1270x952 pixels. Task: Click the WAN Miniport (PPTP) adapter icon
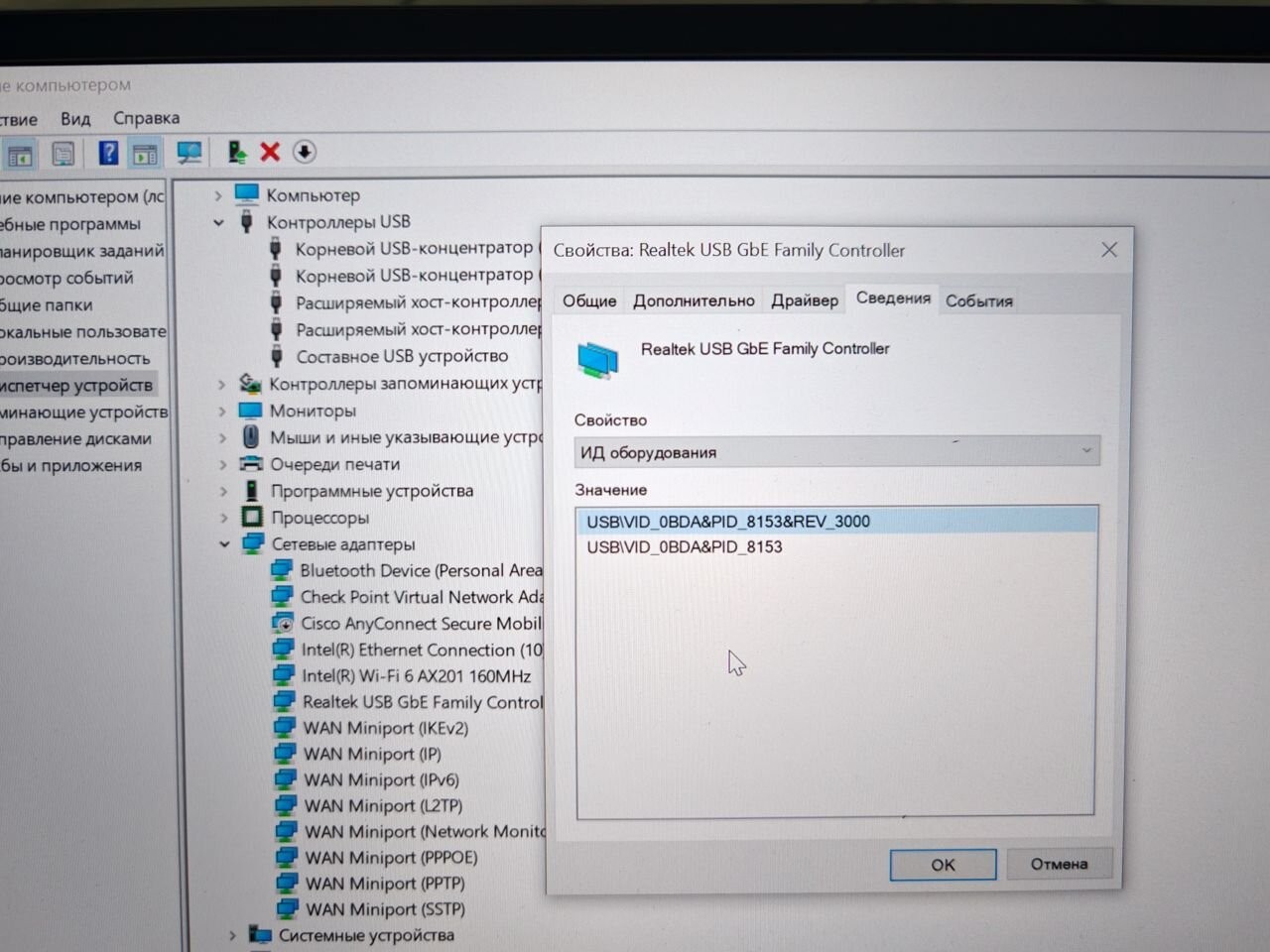(x=288, y=883)
